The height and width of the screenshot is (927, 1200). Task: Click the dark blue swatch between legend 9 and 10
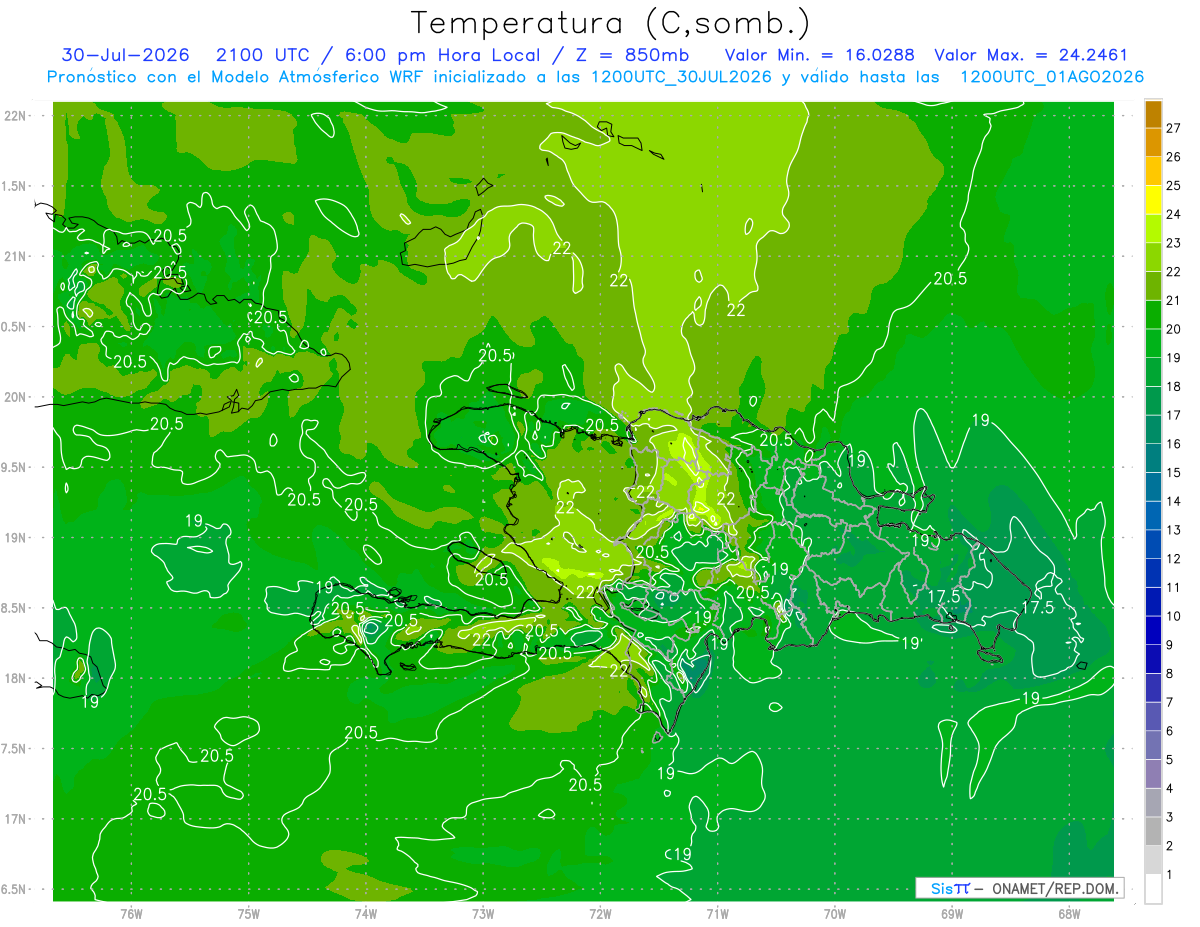(1153, 630)
